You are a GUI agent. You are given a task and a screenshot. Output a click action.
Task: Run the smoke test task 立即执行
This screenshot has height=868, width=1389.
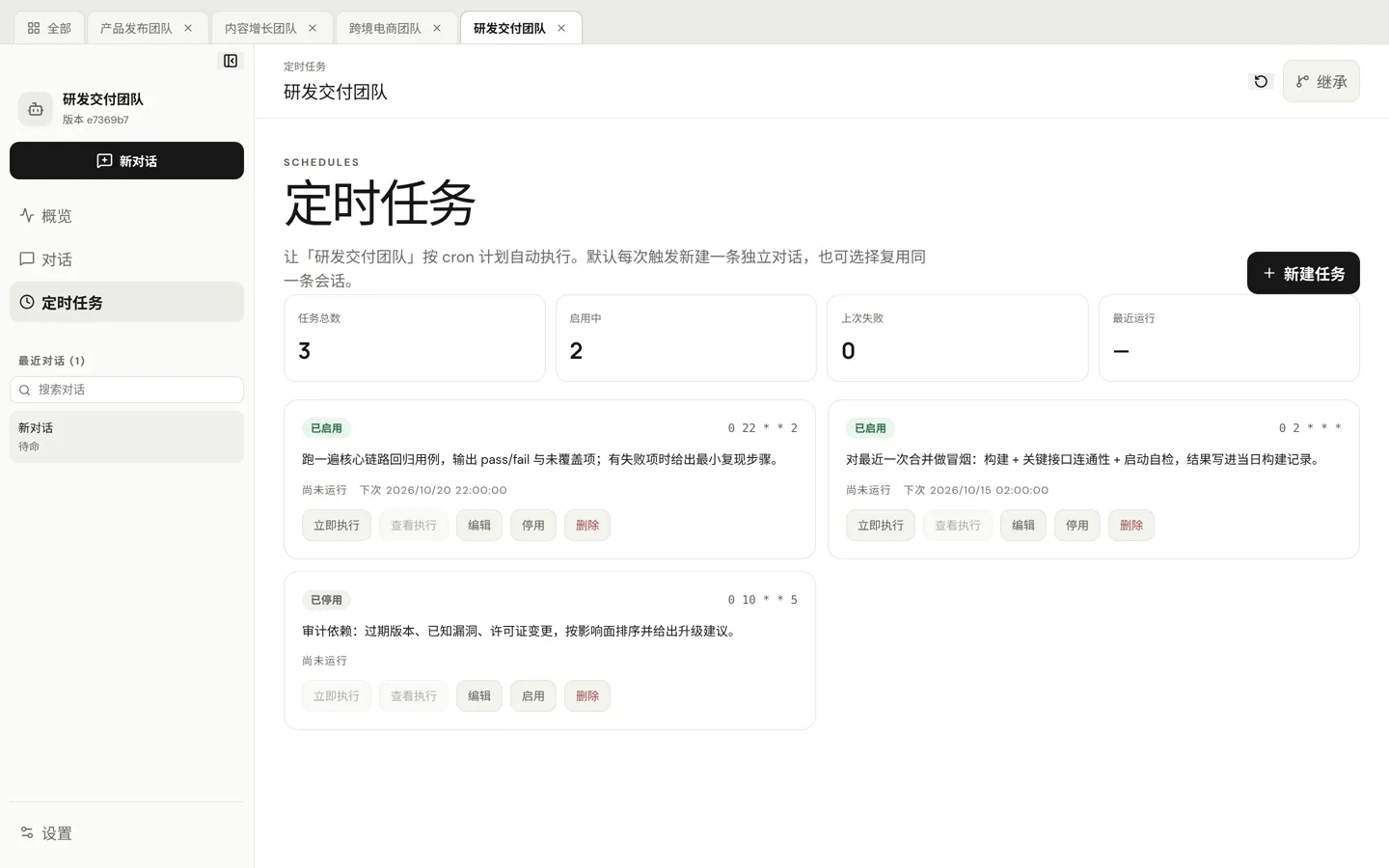pos(881,526)
